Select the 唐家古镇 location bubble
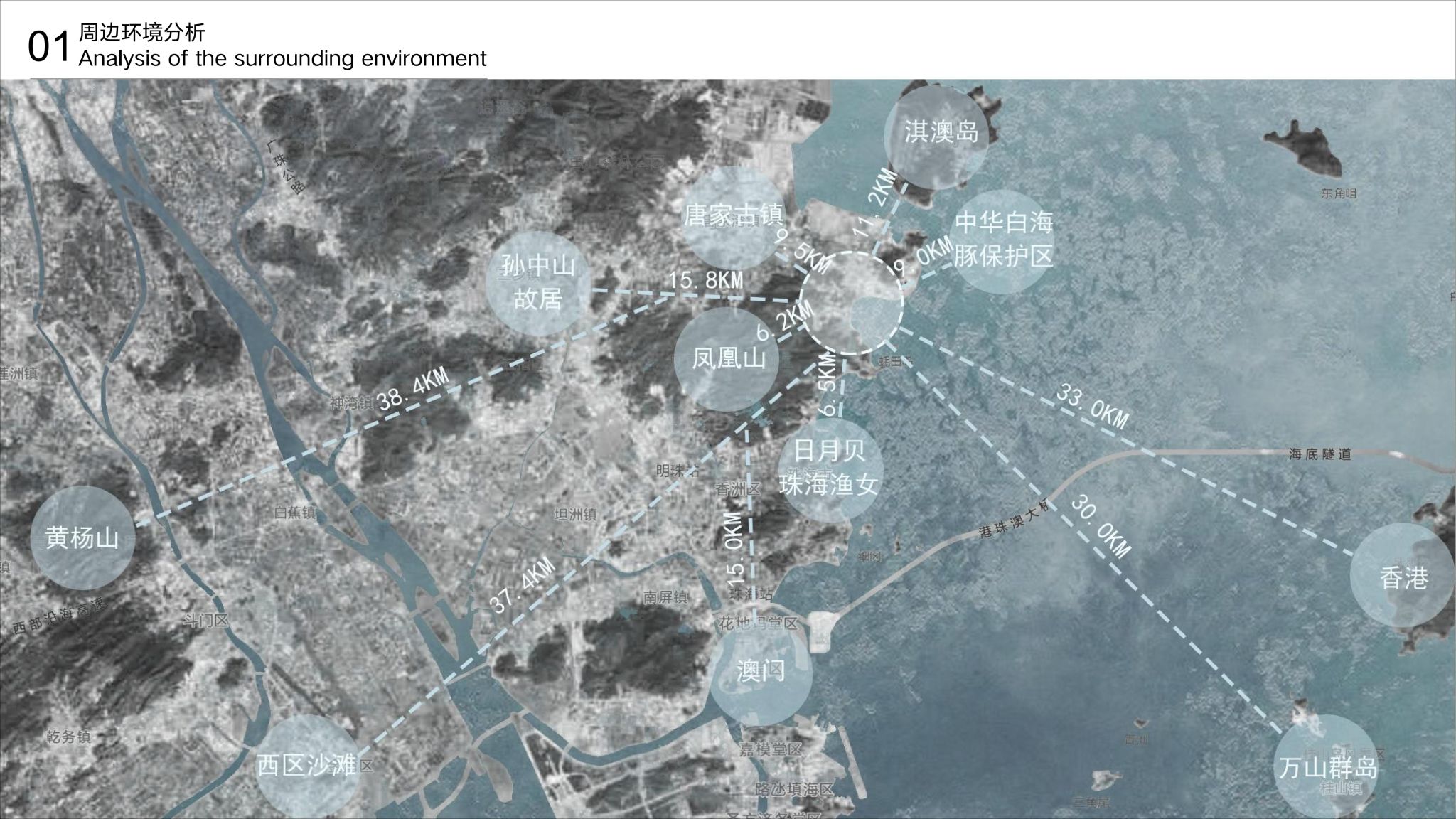The height and width of the screenshot is (819, 1456). pos(732,217)
